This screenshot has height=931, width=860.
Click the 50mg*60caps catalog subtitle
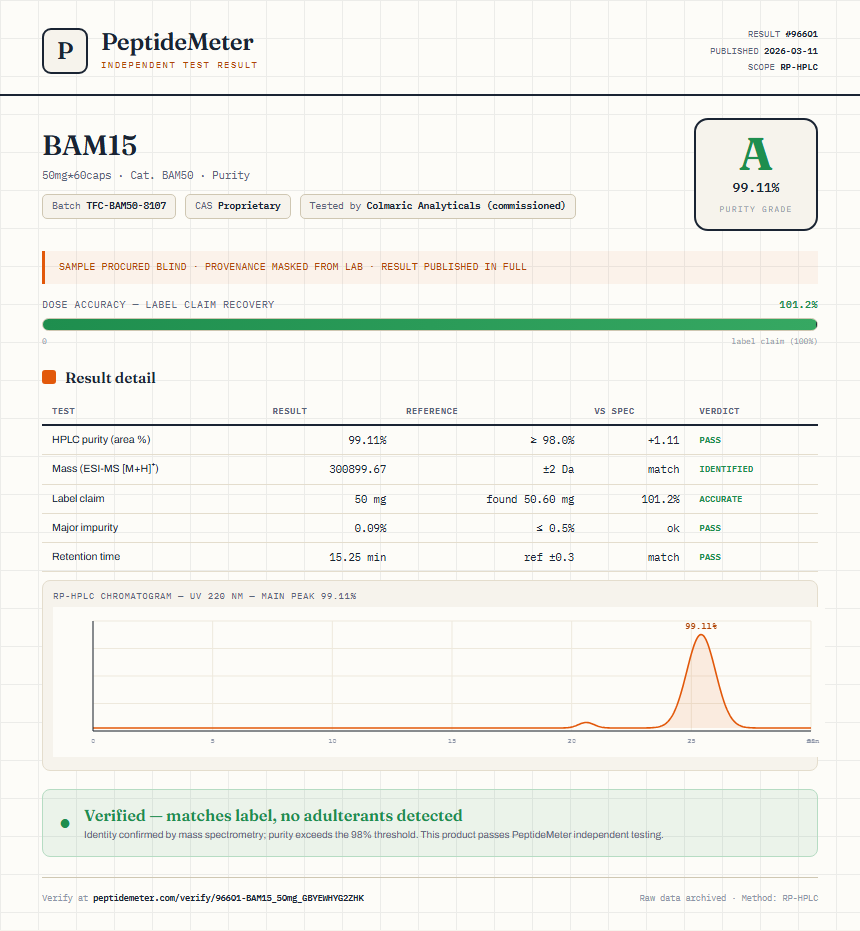[x=146, y=175]
